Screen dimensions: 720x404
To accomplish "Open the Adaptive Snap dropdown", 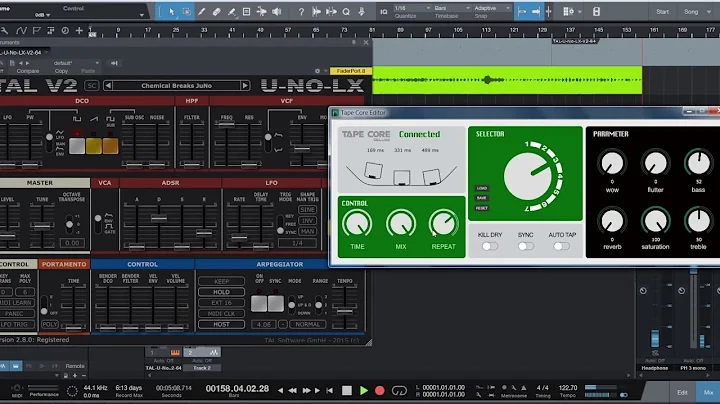I will click(x=492, y=8).
